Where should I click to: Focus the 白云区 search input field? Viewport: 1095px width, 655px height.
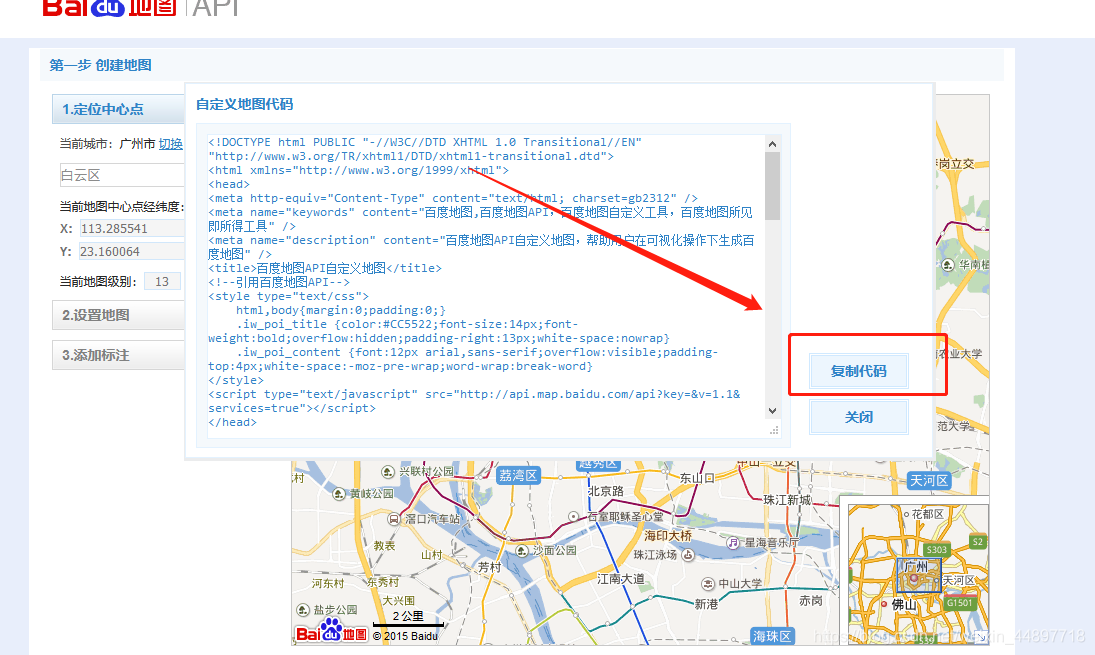point(122,175)
